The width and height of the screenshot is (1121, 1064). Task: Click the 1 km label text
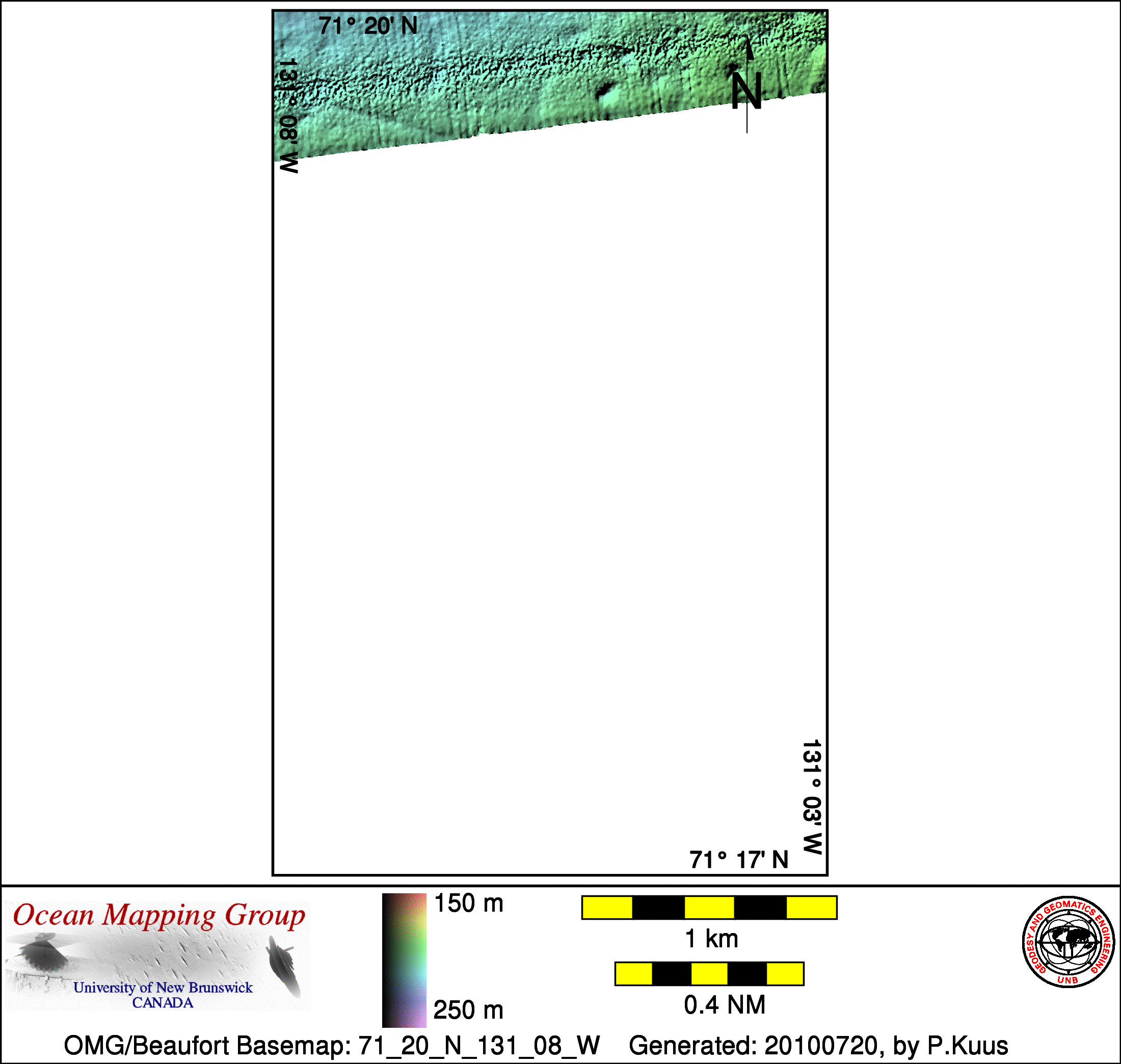pyautogui.click(x=711, y=939)
